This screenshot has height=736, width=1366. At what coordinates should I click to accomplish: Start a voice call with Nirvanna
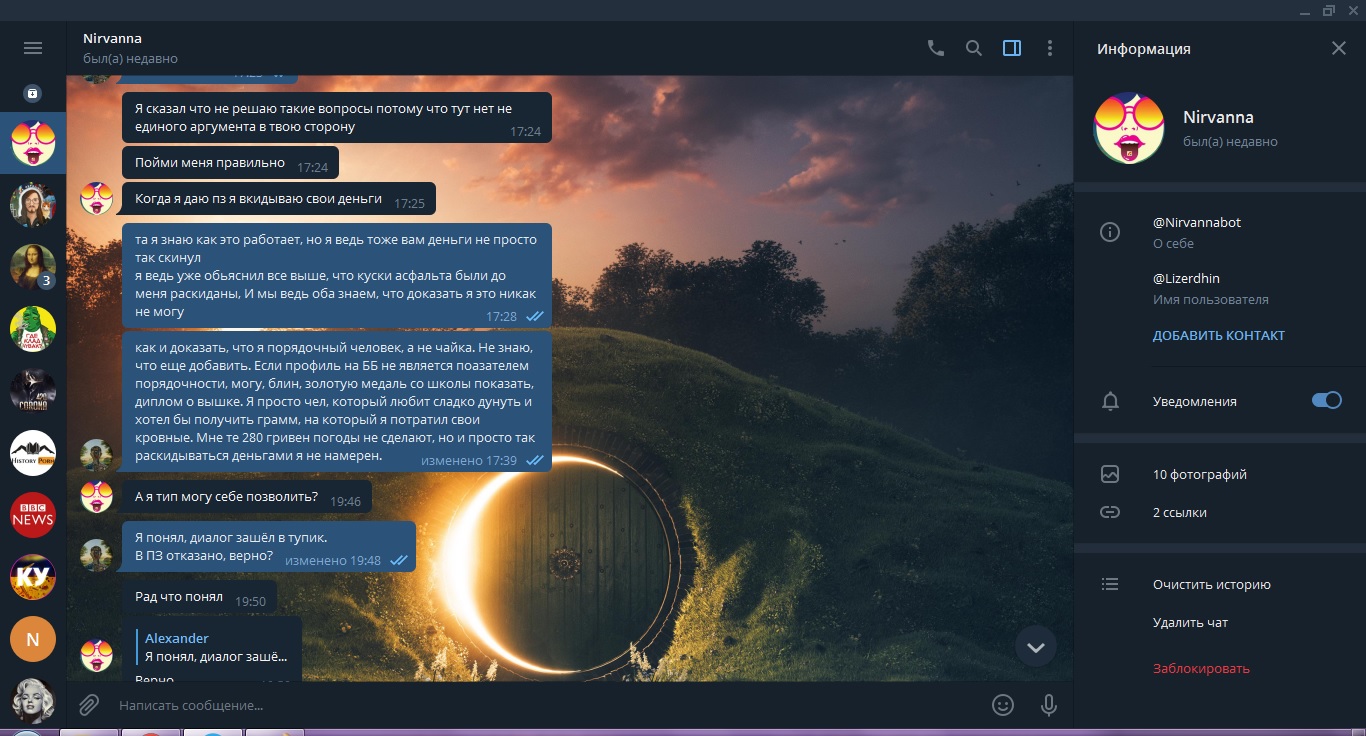tap(936, 48)
